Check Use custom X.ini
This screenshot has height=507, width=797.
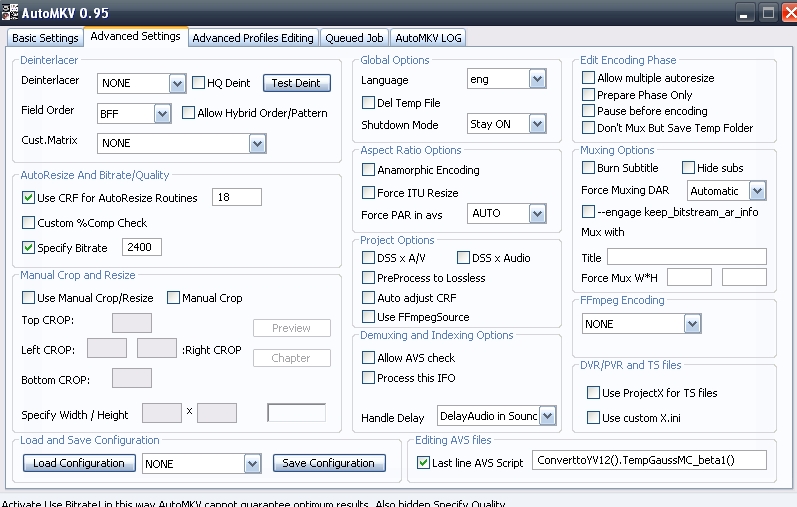[x=593, y=417]
